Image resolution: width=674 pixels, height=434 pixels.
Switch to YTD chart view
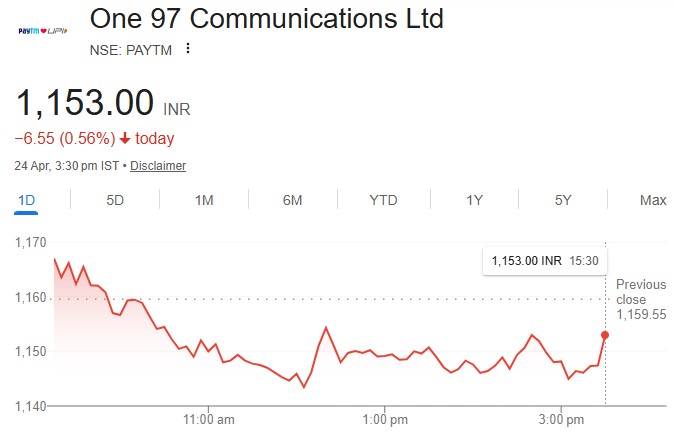(x=383, y=200)
